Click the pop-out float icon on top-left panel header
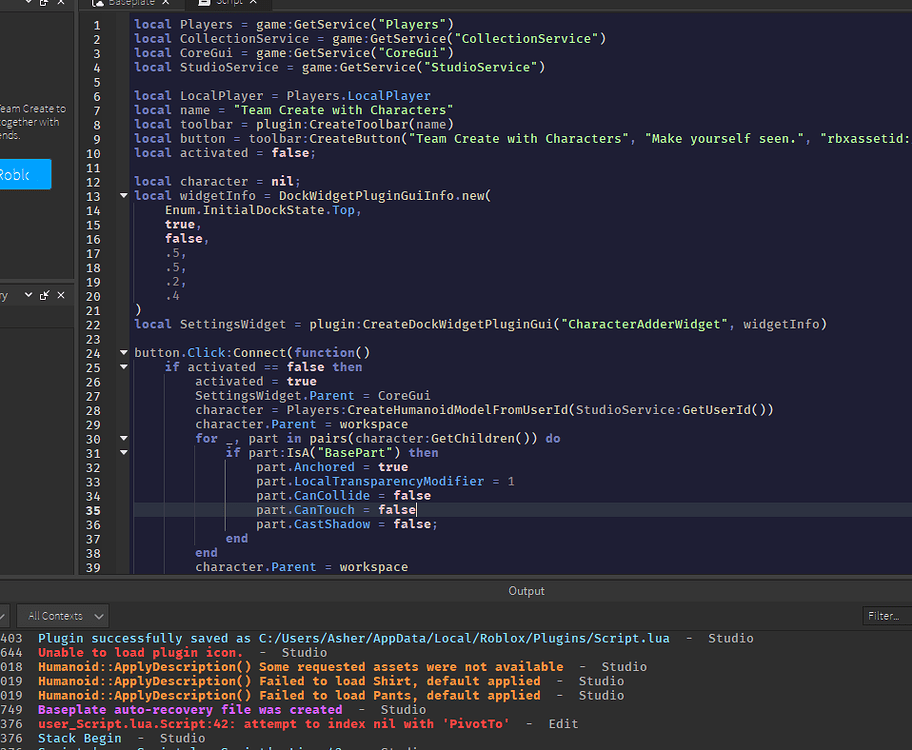This screenshot has height=750, width=912. (42, 4)
